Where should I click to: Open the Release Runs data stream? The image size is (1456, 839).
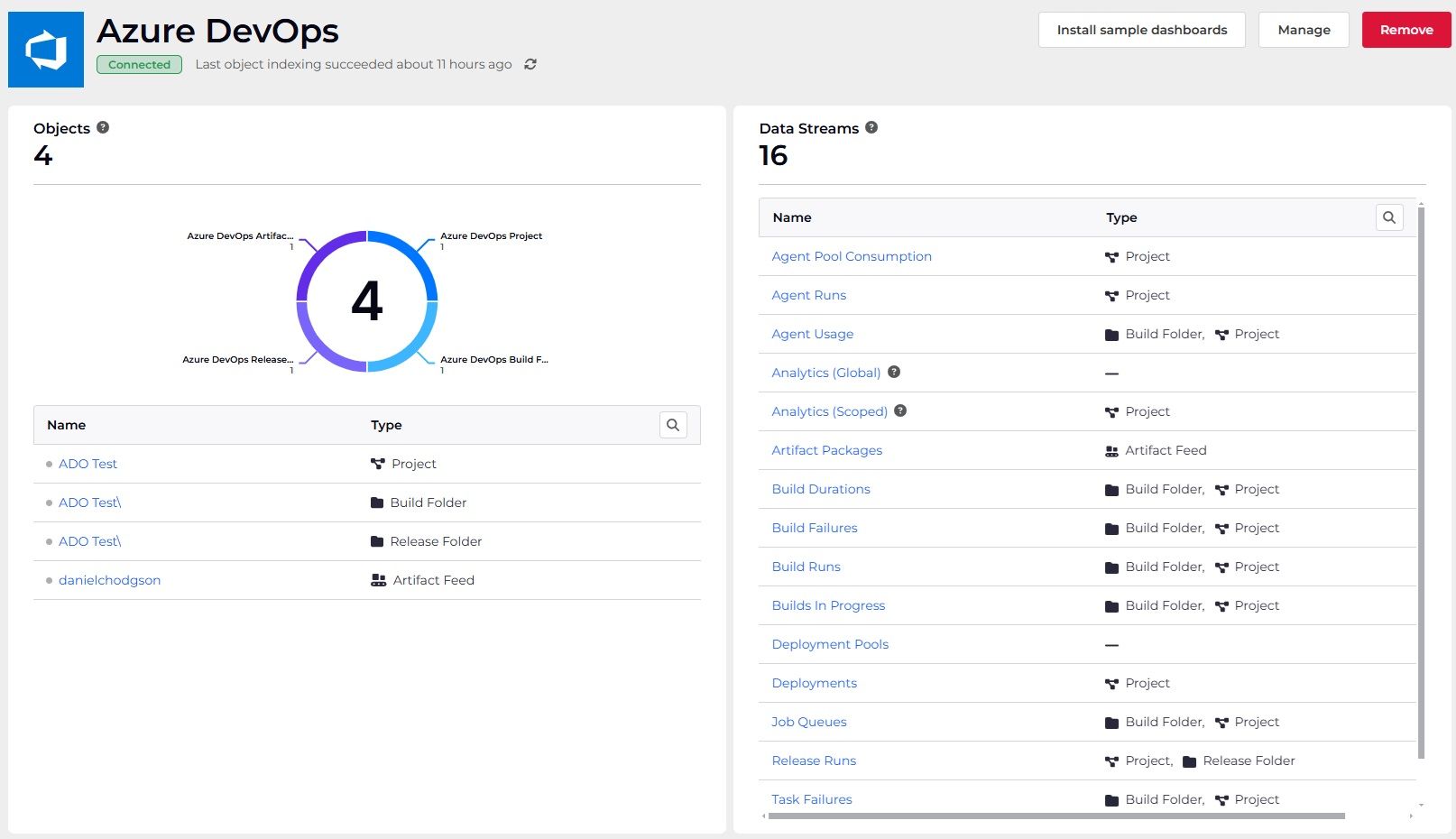(814, 761)
